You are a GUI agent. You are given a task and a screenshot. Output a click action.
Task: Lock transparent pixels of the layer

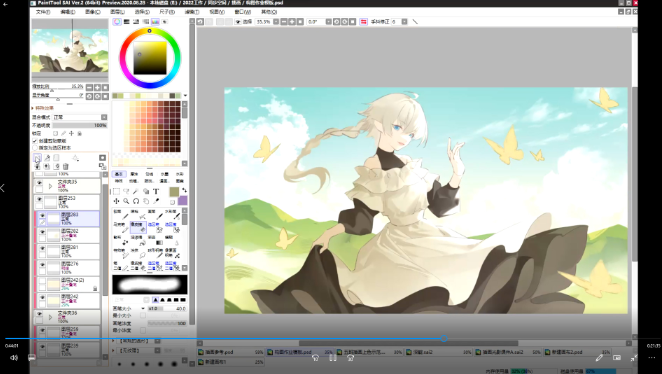pyautogui.click(x=55, y=133)
